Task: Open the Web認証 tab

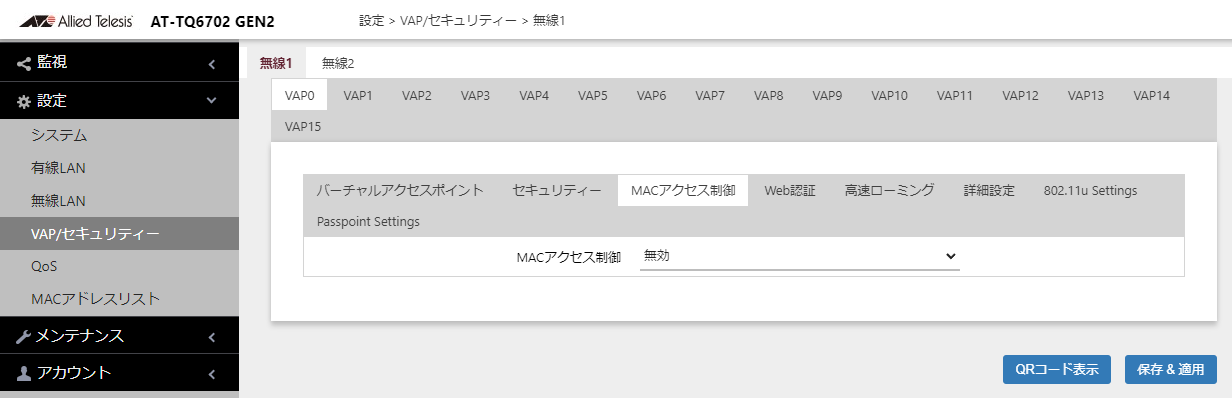Action: pos(790,190)
